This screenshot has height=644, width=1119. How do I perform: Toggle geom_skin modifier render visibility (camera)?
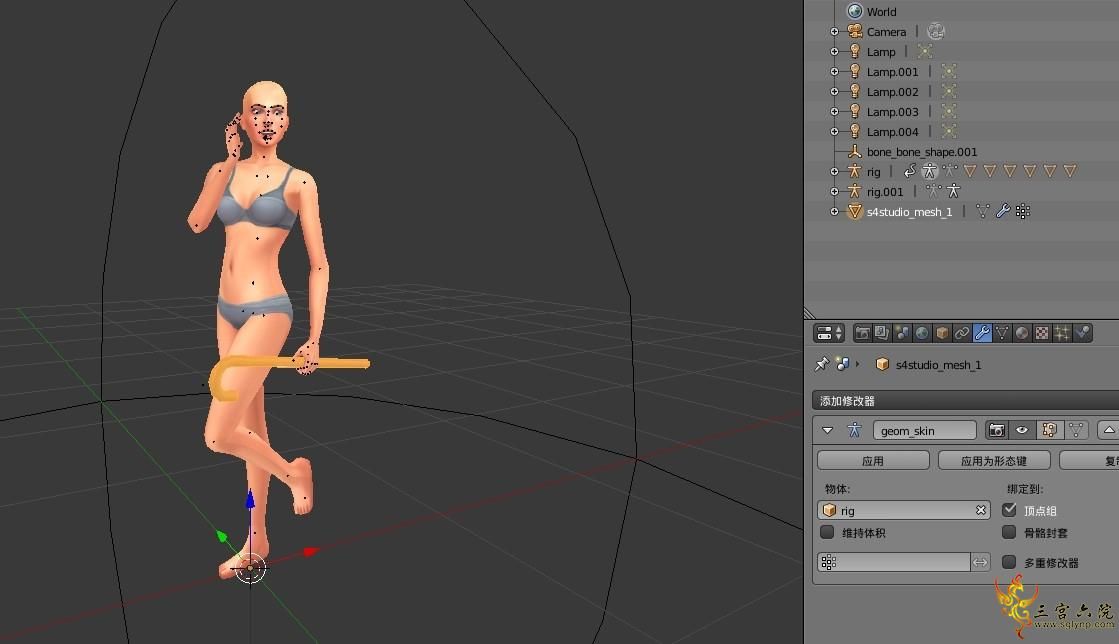(x=996, y=430)
